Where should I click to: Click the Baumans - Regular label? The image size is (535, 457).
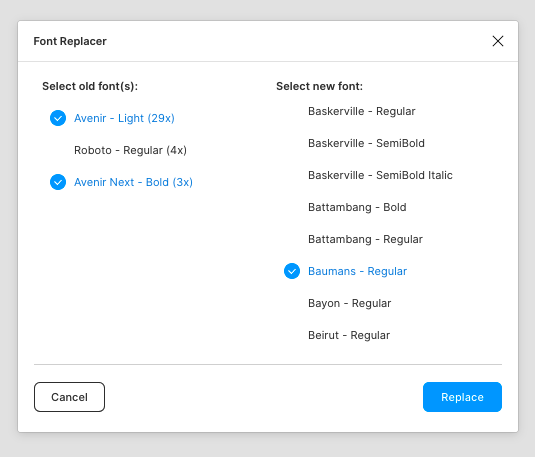tap(358, 271)
